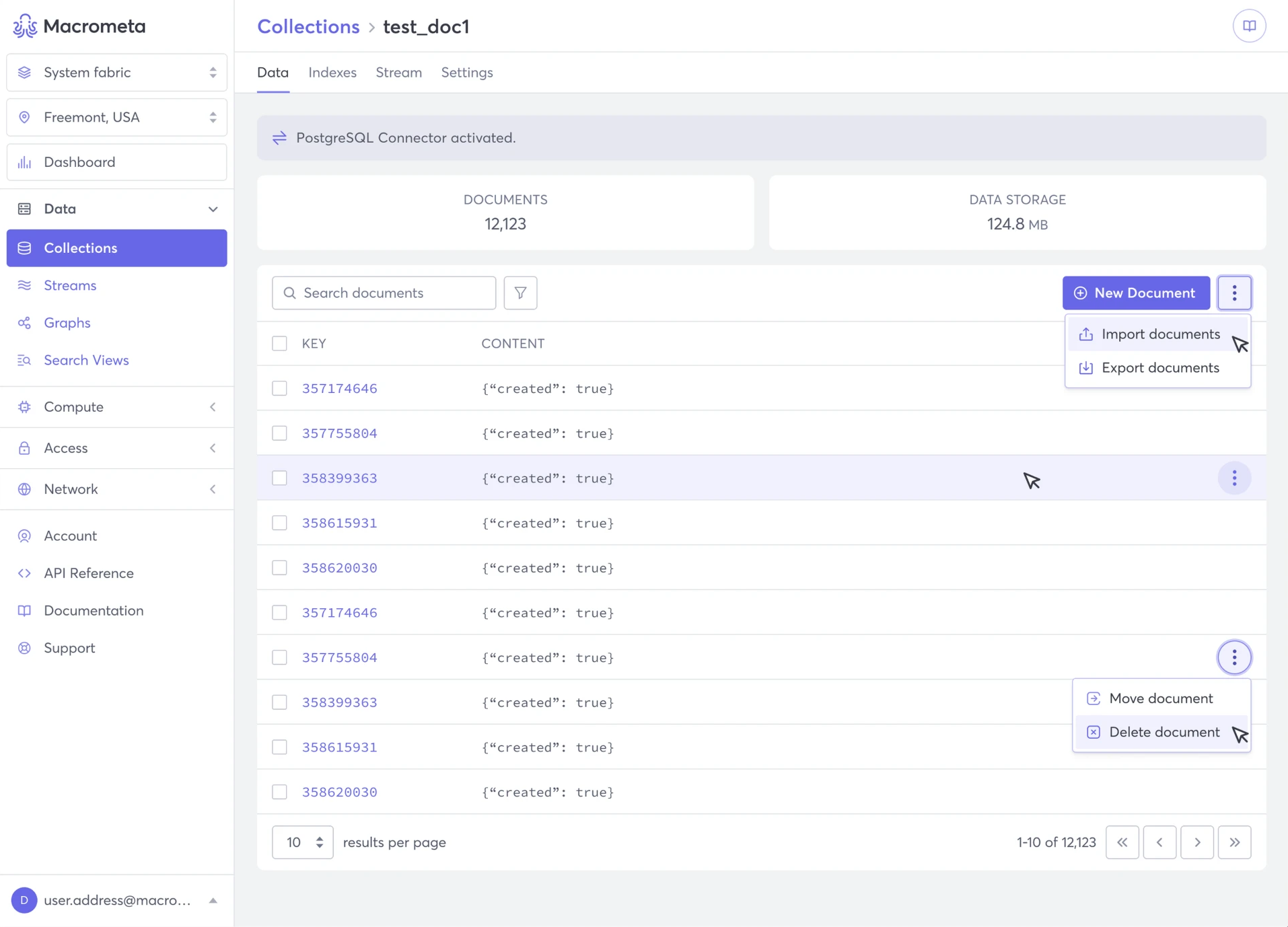The image size is (1288, 927).
Task: Open the Dashboard page
Action: click(x=116, y=162)
